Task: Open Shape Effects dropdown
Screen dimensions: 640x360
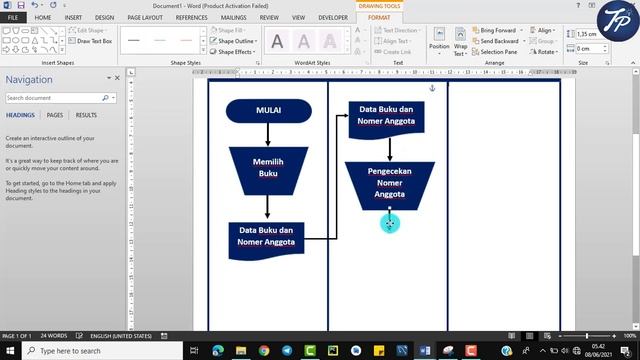Action: click(x=233, y=52)
